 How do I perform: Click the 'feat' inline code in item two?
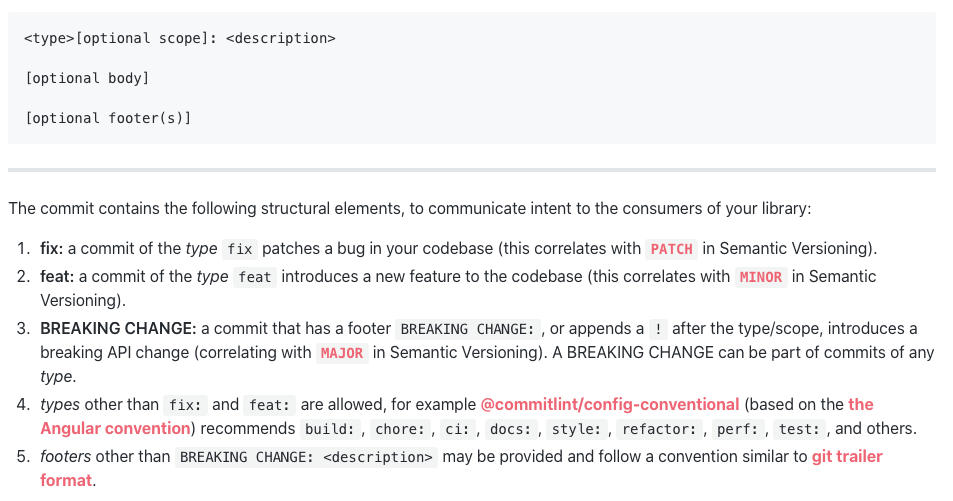pyautogui.click(x=255, y=277)
